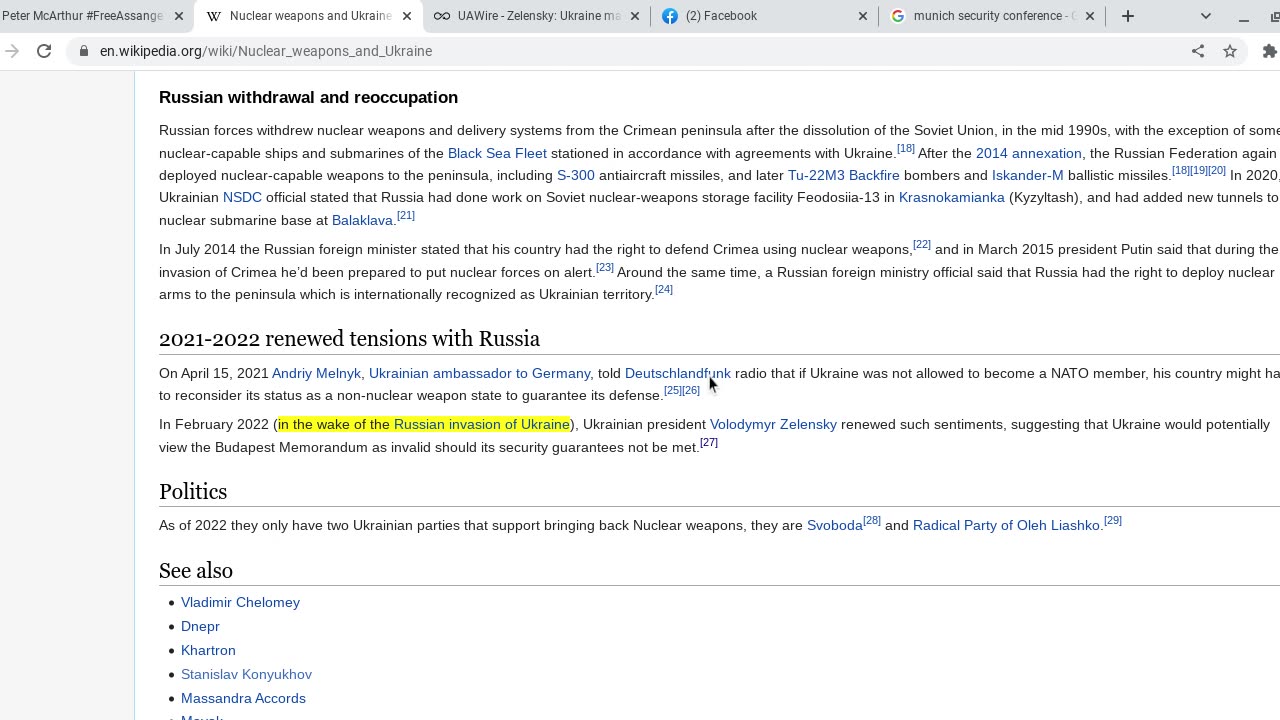Open a new tab with plus button
1280x720 pixels.
point(1128,16)
